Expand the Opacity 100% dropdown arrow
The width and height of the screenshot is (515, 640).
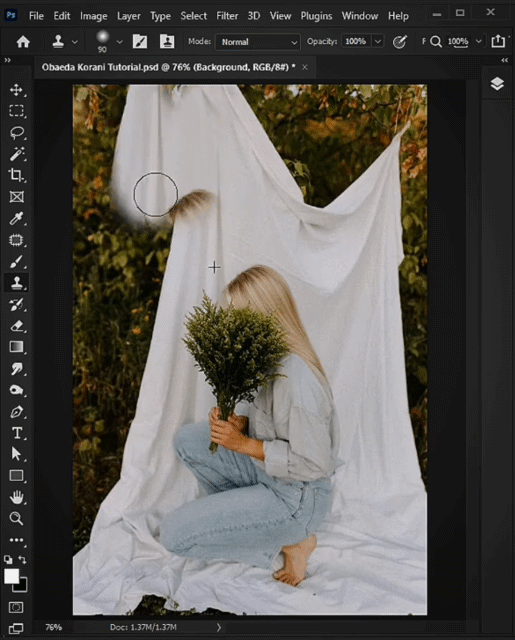(x=378, y=42)
